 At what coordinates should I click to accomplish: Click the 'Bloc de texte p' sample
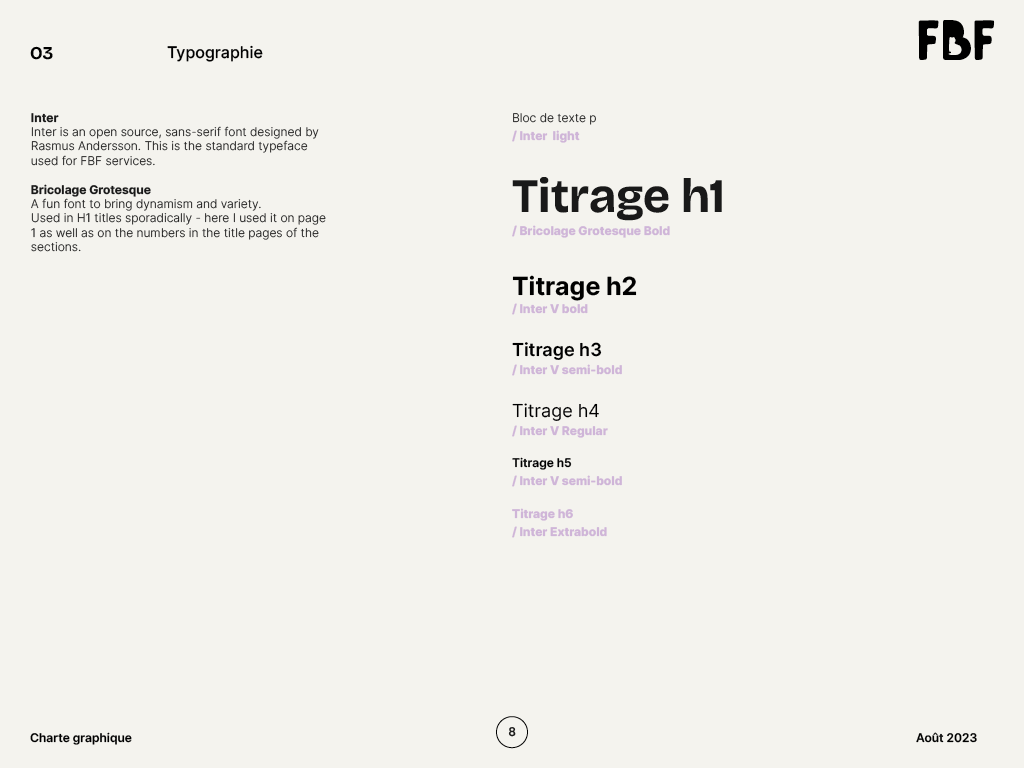554,118
